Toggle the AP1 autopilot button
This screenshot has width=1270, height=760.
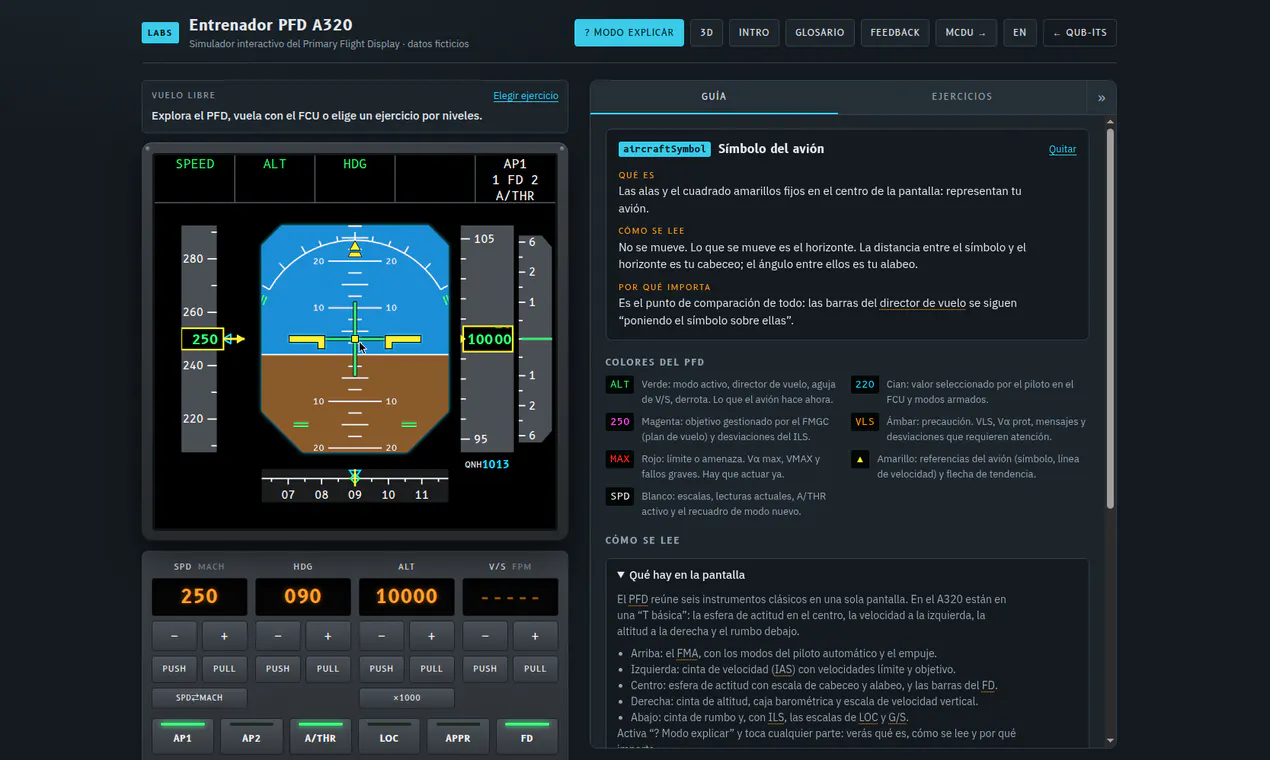coord(182,736)
